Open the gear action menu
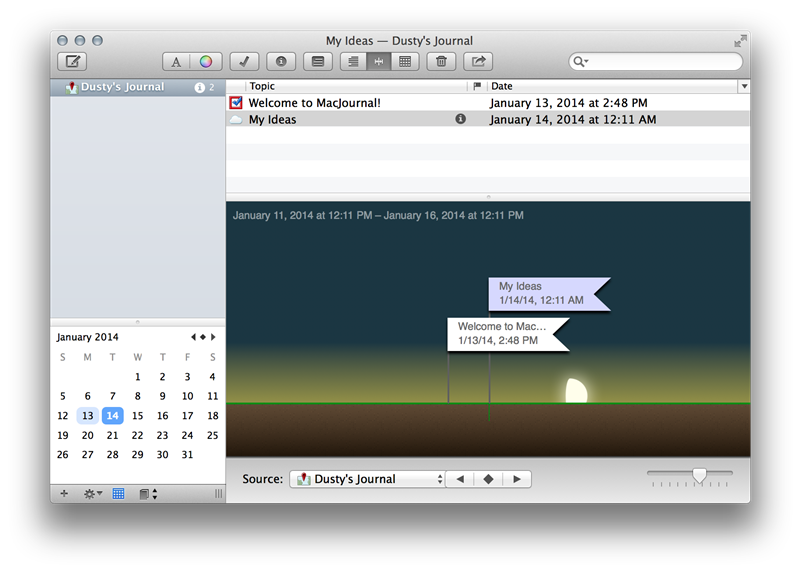 pyautogui.click(x=92, y=493)
